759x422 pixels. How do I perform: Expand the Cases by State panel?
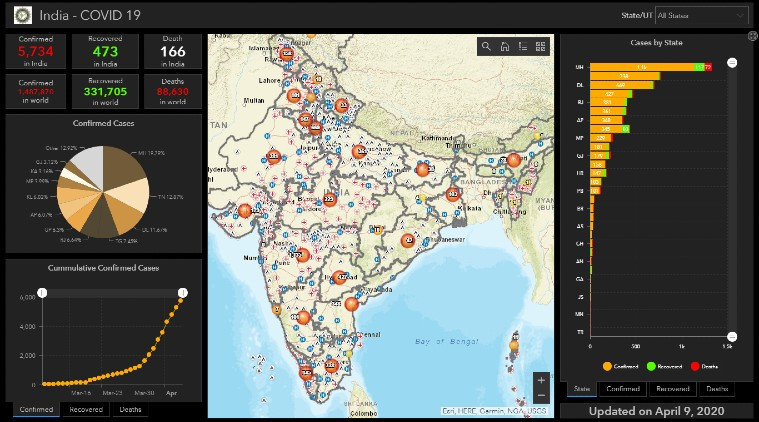click(x=752, y=36)
